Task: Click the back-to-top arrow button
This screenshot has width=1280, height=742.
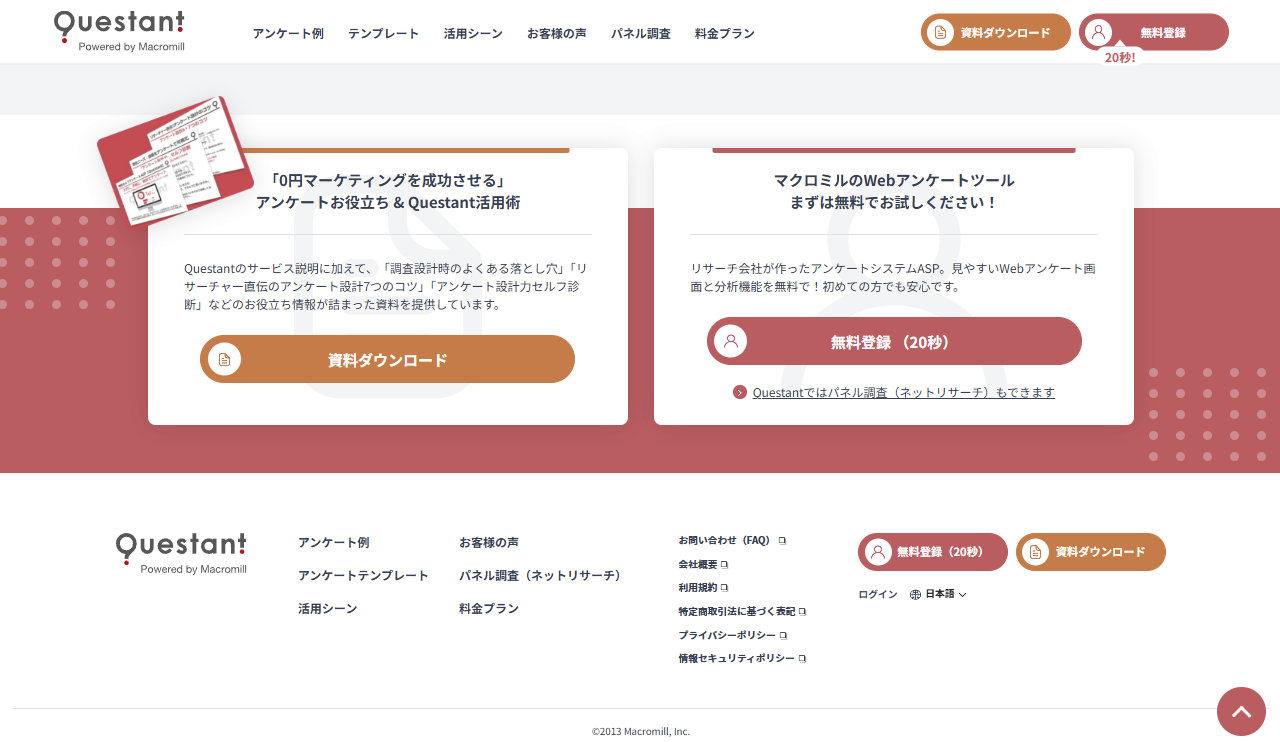Action: [x=1242, y=712]
